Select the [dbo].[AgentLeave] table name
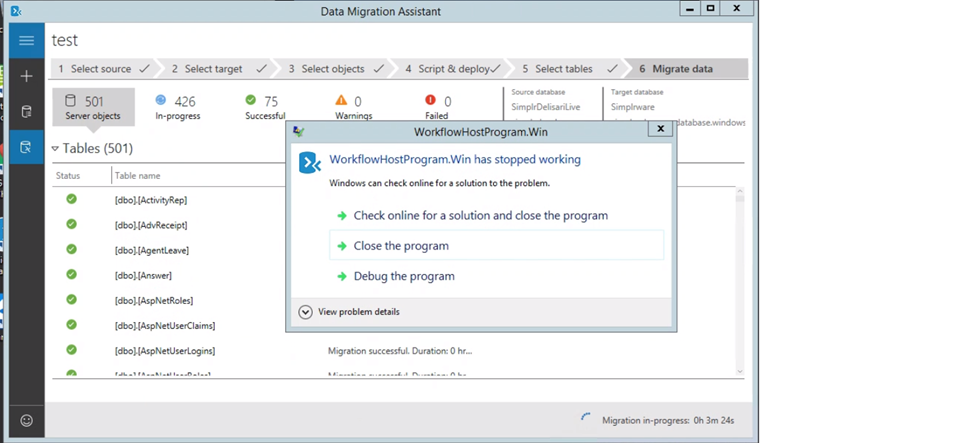This screenshot has height=443, width=969. pyautogui.click(x=152, y=250)
